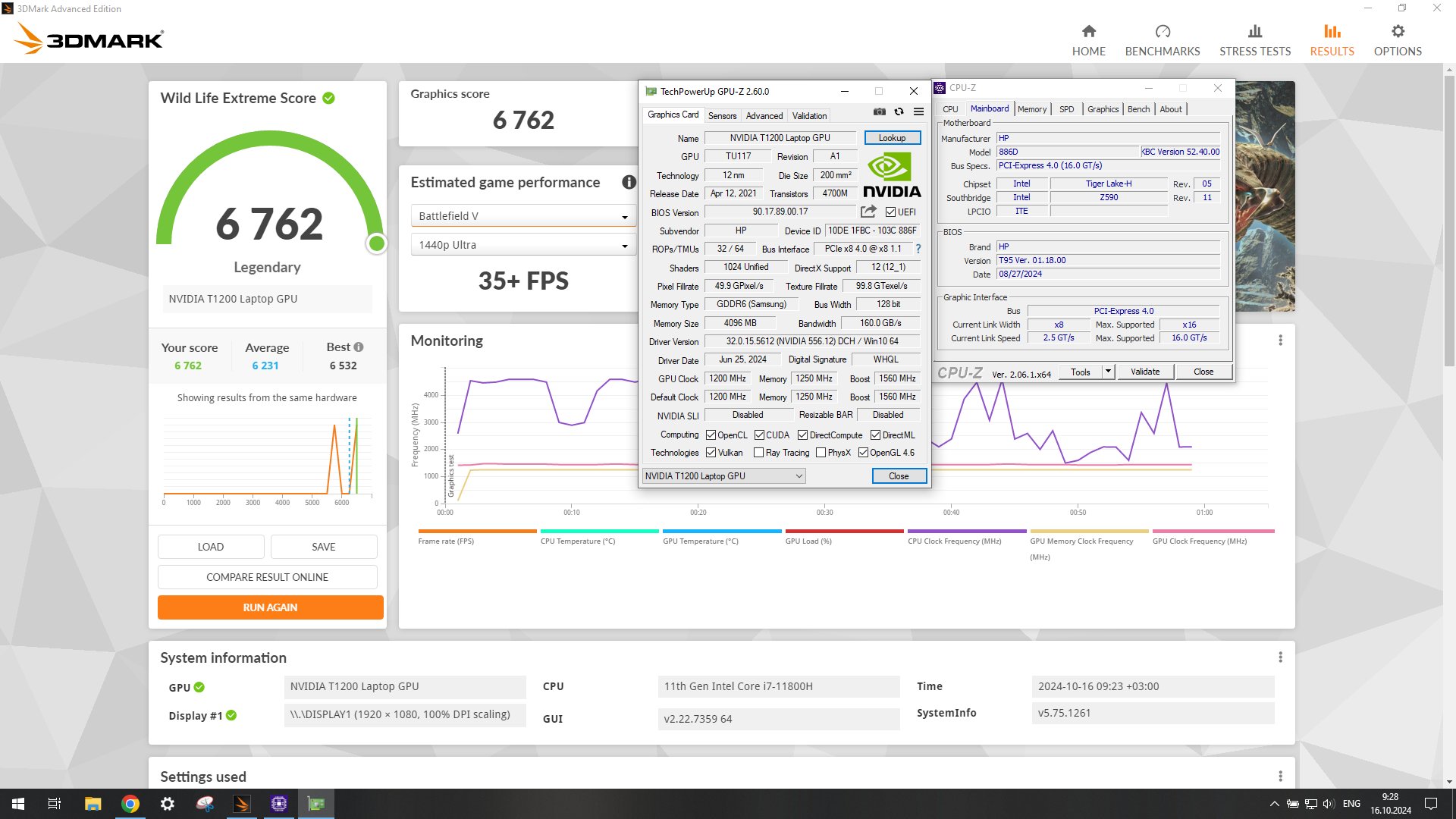Click the Bus Interface question mark in GPU-Z
1456x819 pixels.
pyautogui.click(x=918, y=249)
